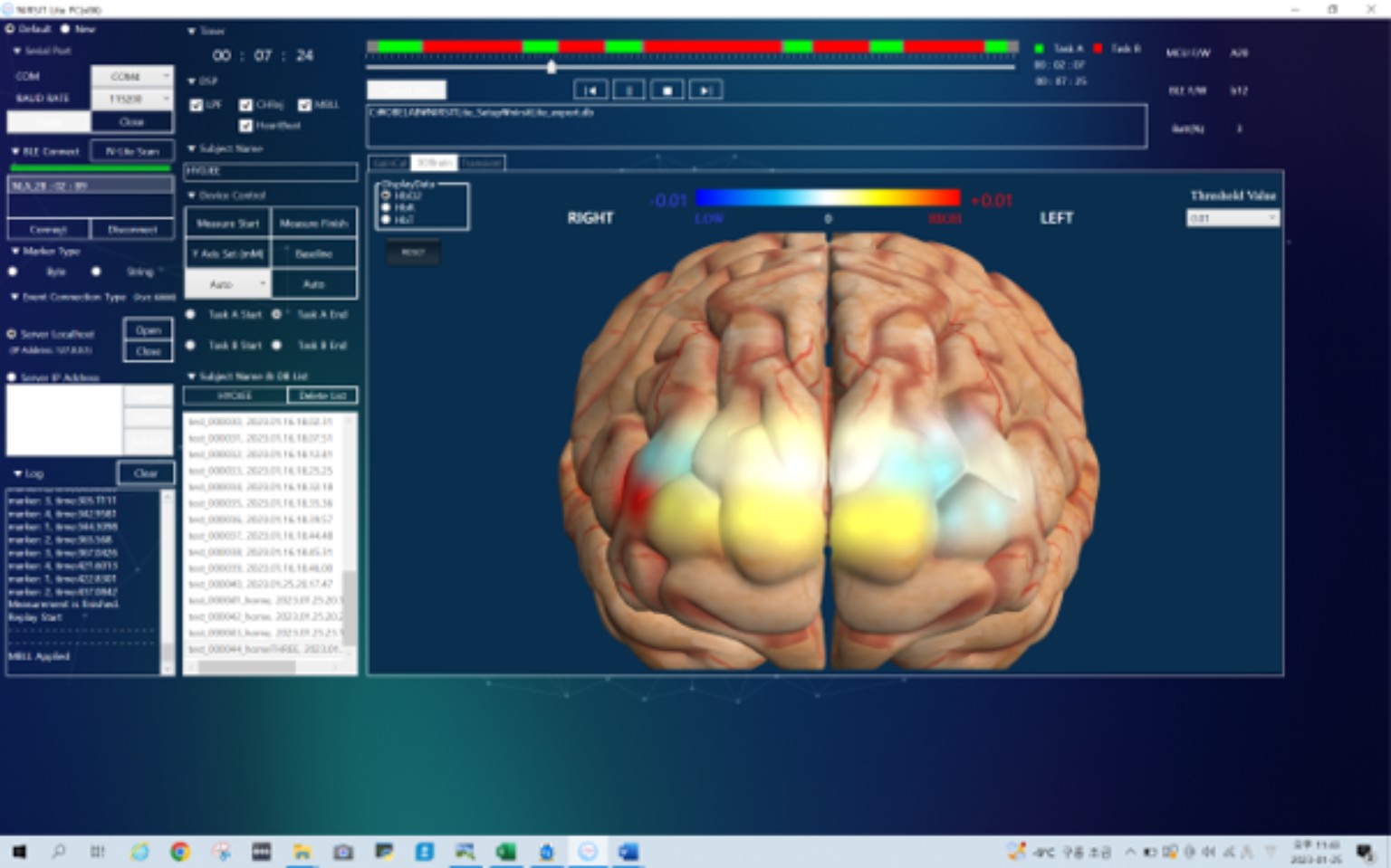
Task: Clear the Log panel
Action: [145, 473]
